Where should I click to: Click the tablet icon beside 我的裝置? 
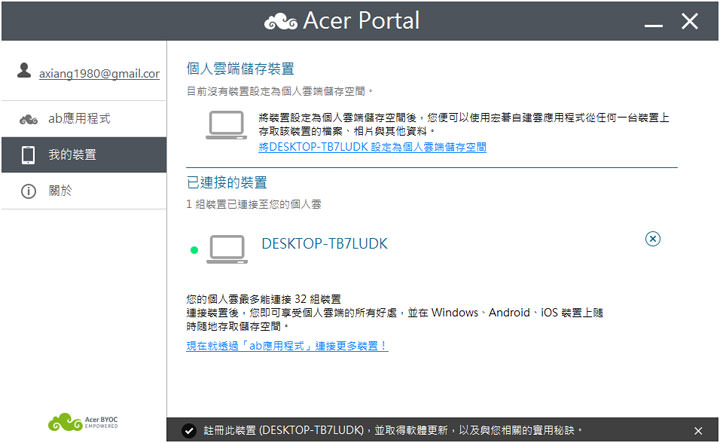coord(28,155)
